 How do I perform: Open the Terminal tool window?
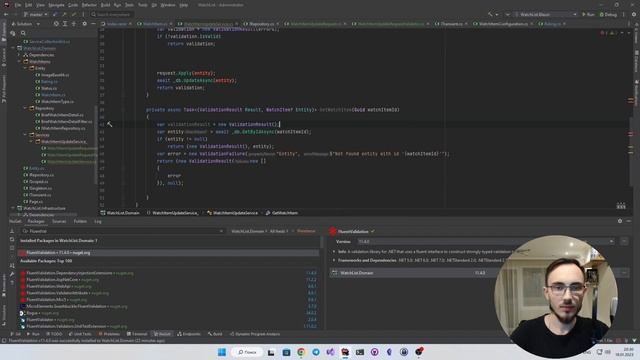click(x=137, y=334)
